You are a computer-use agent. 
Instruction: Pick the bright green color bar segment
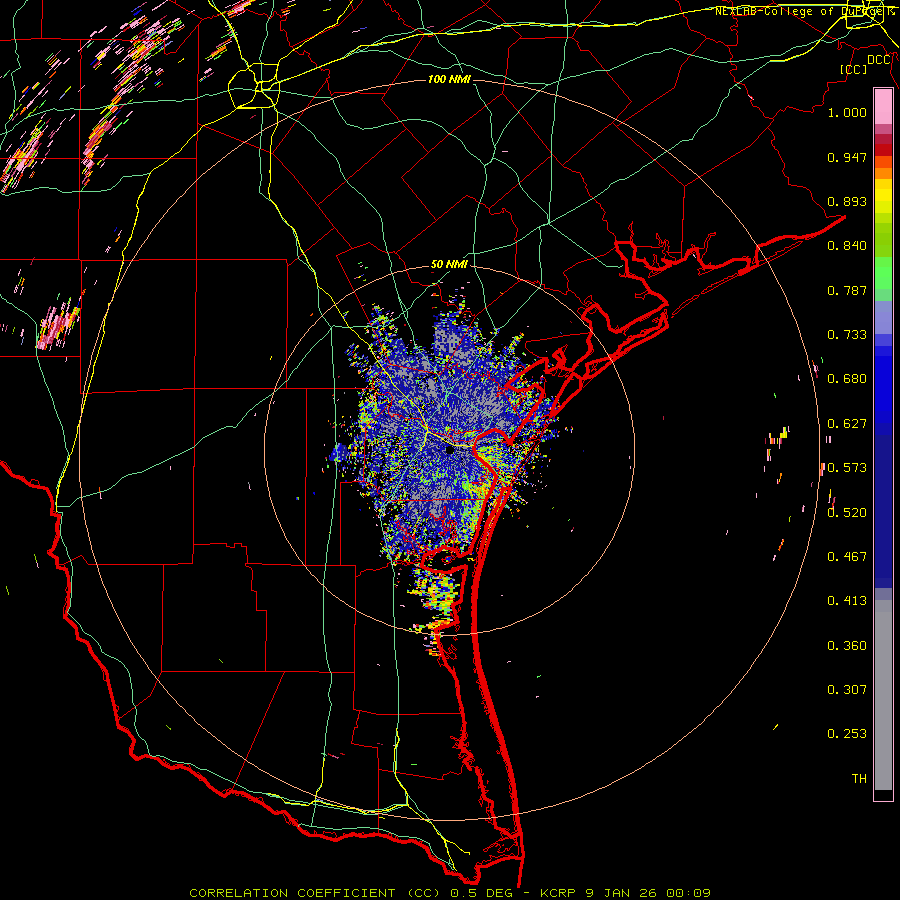883,273
